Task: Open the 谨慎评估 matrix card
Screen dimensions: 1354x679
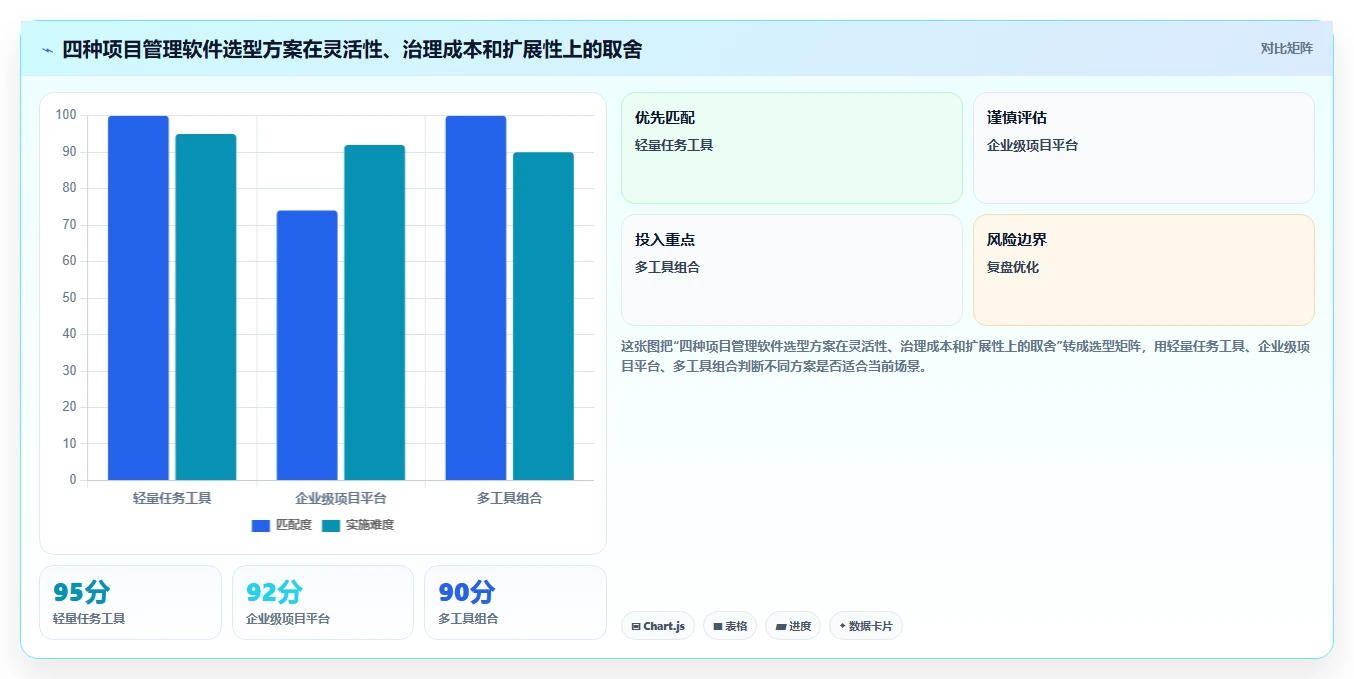Action: [x=1143, y=148]
